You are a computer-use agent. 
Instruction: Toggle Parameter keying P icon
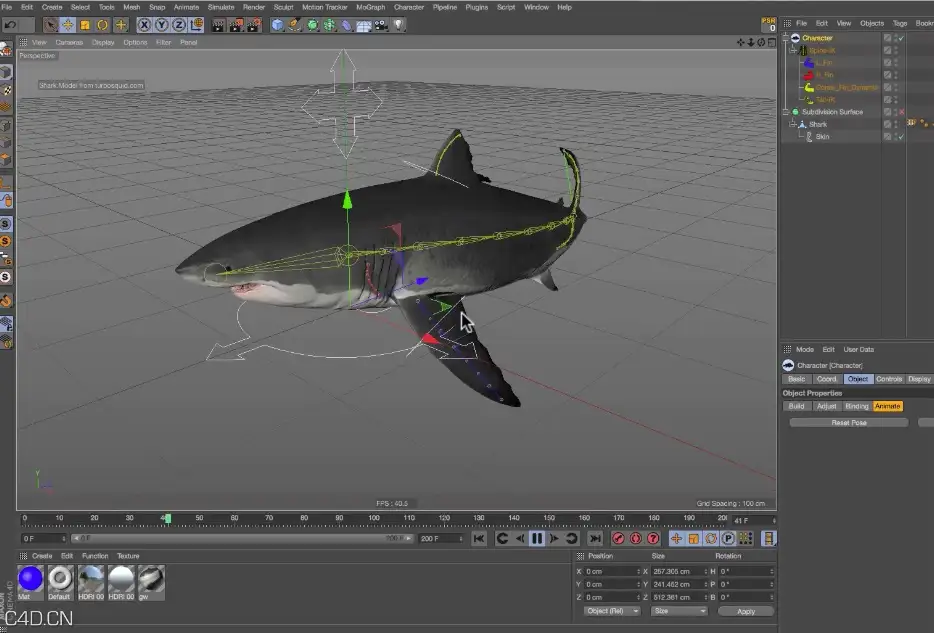[x=728, y=538]
